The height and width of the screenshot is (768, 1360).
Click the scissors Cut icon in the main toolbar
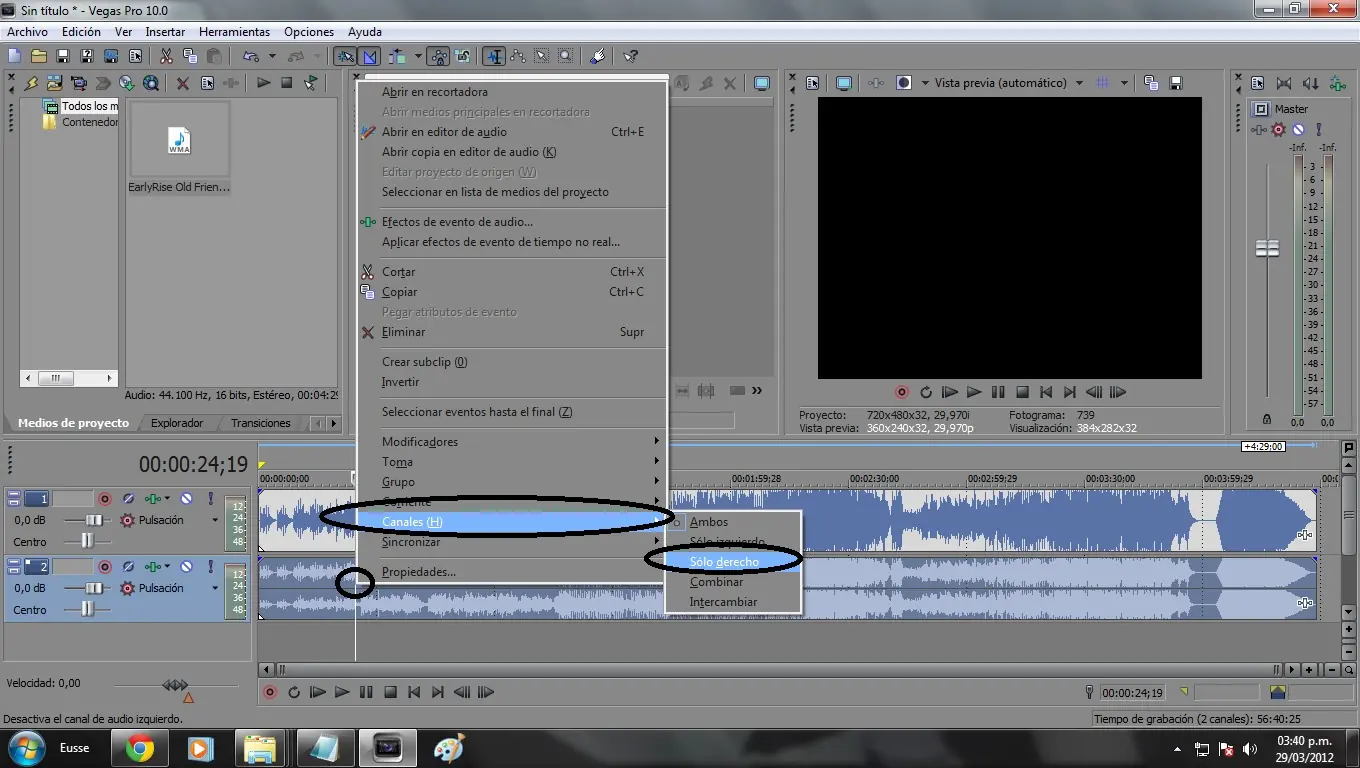(x=166, y=56)
